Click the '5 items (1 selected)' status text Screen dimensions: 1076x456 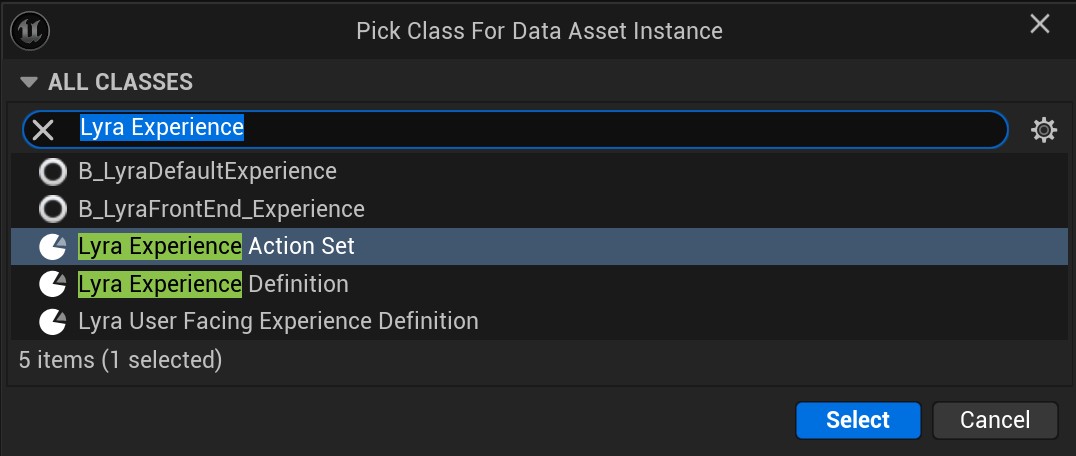coord(120,359)
